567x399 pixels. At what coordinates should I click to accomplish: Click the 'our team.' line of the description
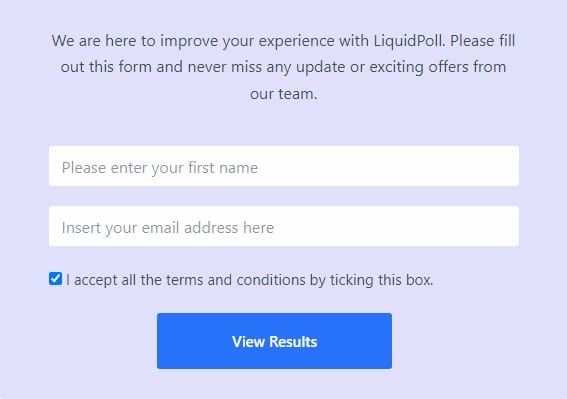click(284, 94)
